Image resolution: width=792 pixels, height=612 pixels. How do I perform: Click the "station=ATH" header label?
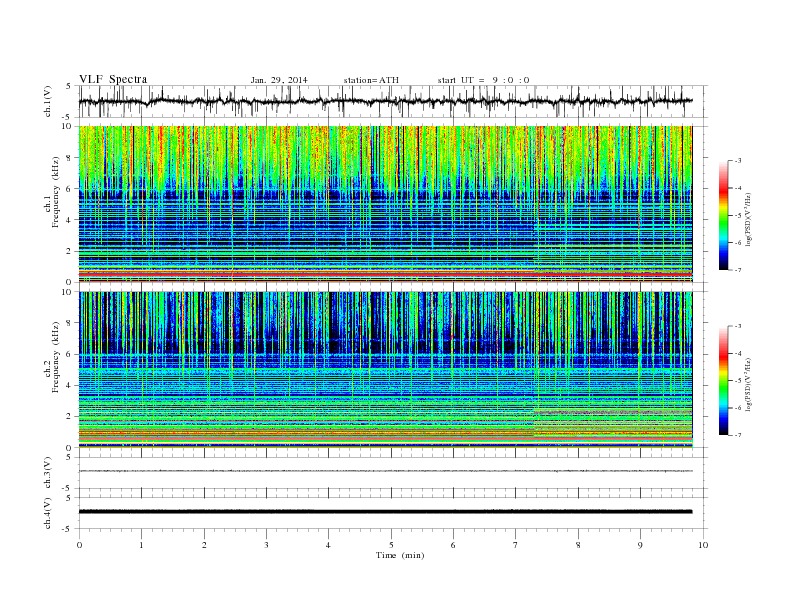(x=371, y=80)
